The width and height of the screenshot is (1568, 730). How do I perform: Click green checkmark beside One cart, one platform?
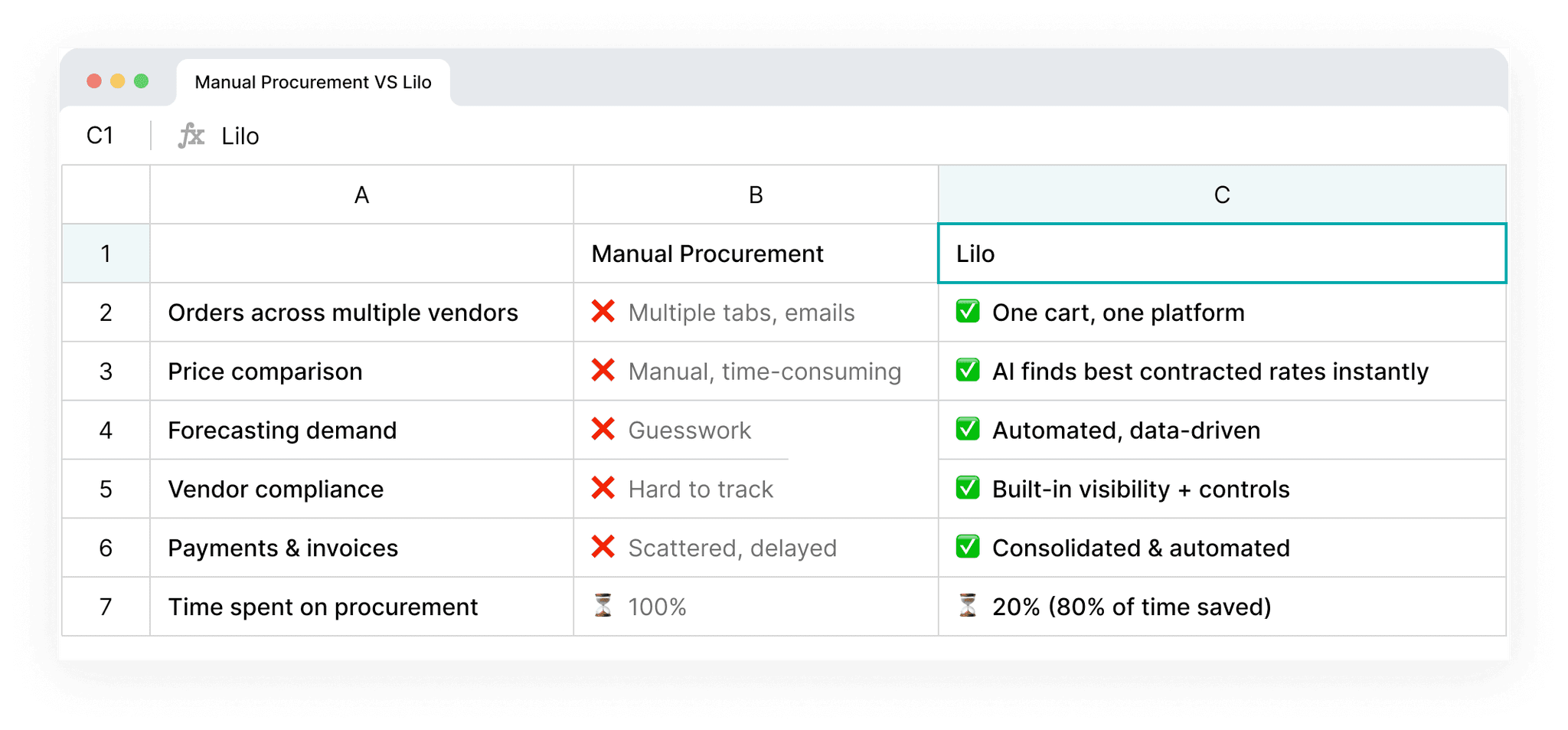point(968,312)
